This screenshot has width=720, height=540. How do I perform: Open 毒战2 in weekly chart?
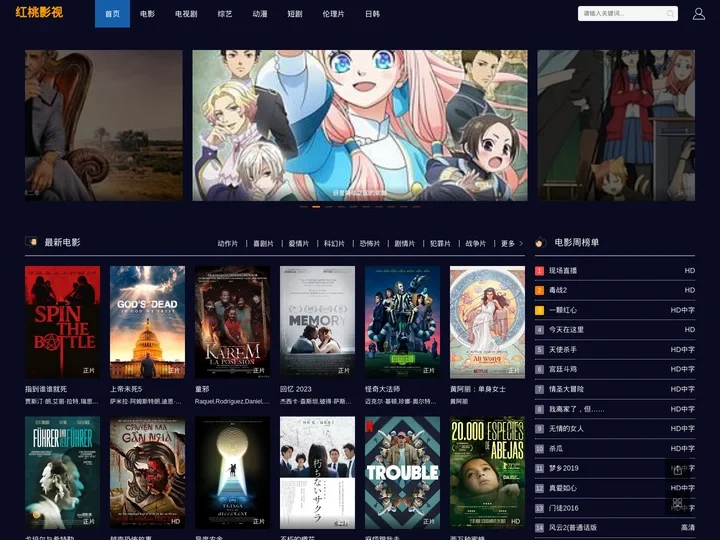click(558, 290)
